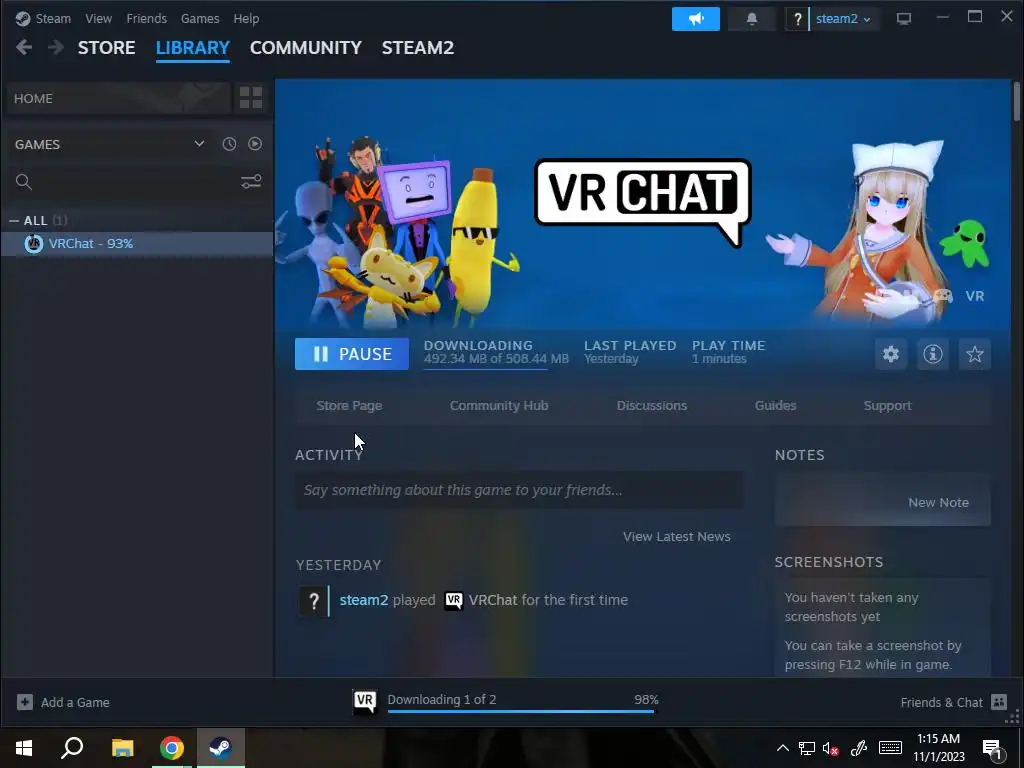Viewport: 1024px width, 768px height.
Task: Open the STEAM2 profile tab
Action: click(418, 48)
